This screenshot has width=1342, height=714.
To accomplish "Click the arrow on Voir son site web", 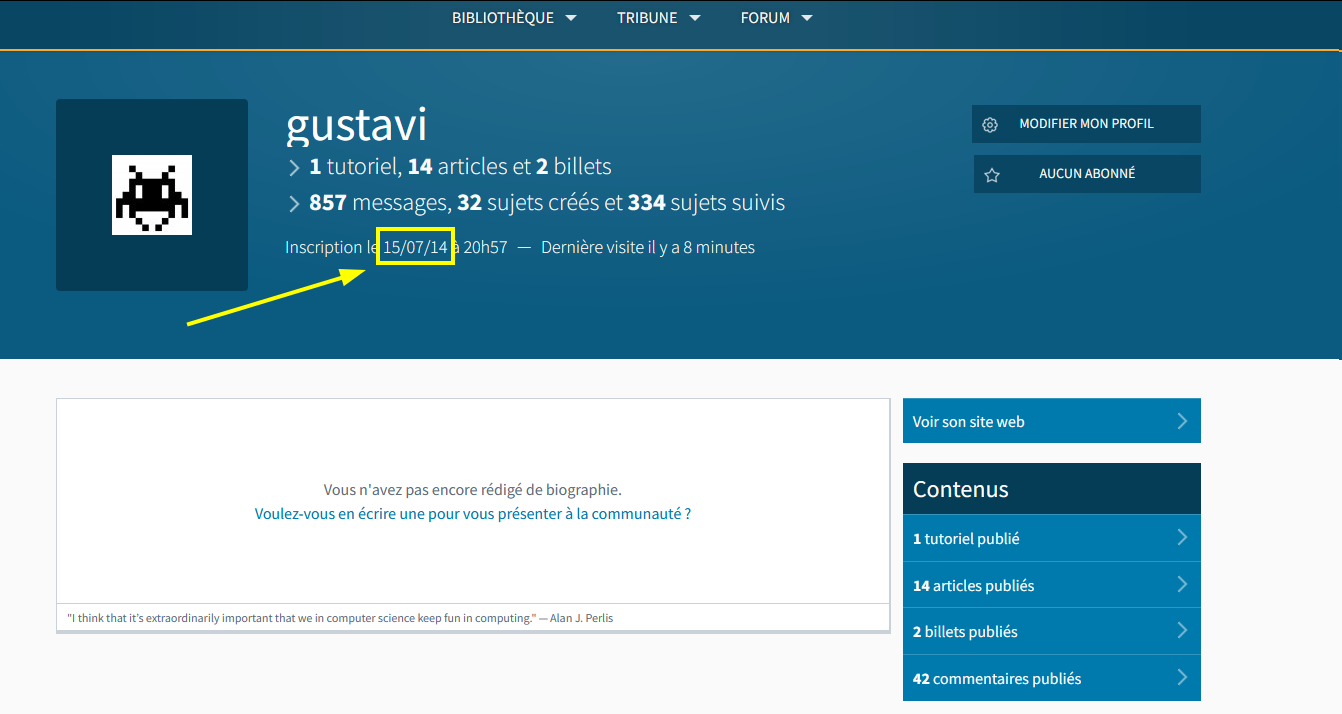I will coord(1182,421).
